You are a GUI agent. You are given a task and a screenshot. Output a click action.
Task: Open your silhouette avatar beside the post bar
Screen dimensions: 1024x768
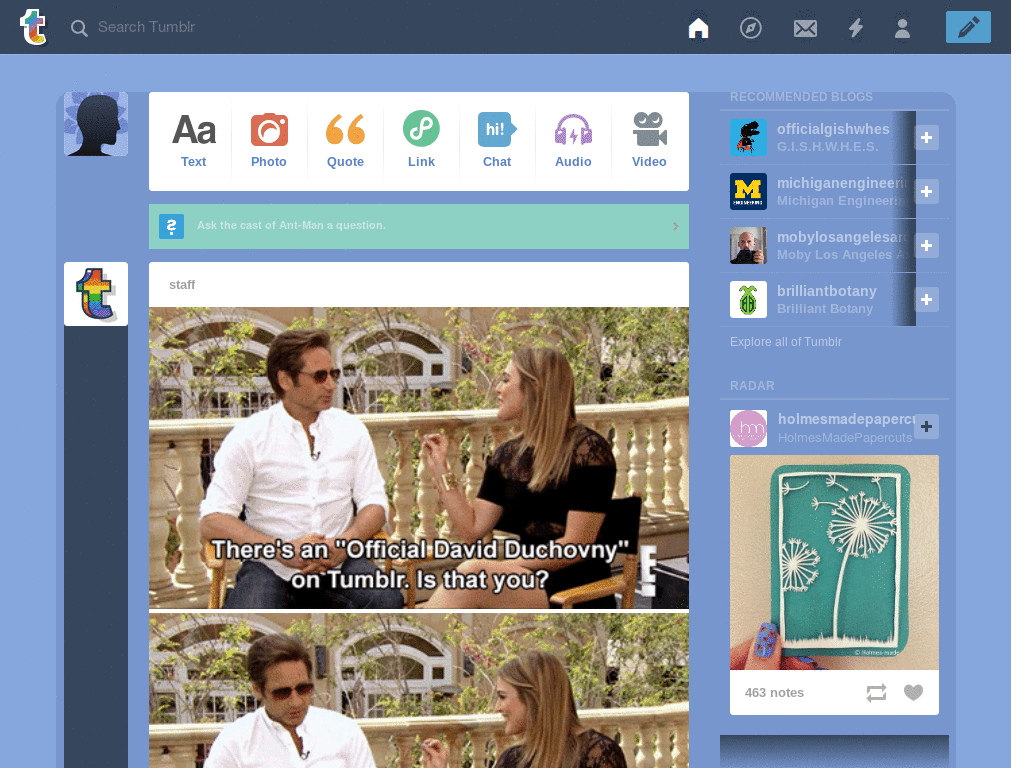point(96,123)
